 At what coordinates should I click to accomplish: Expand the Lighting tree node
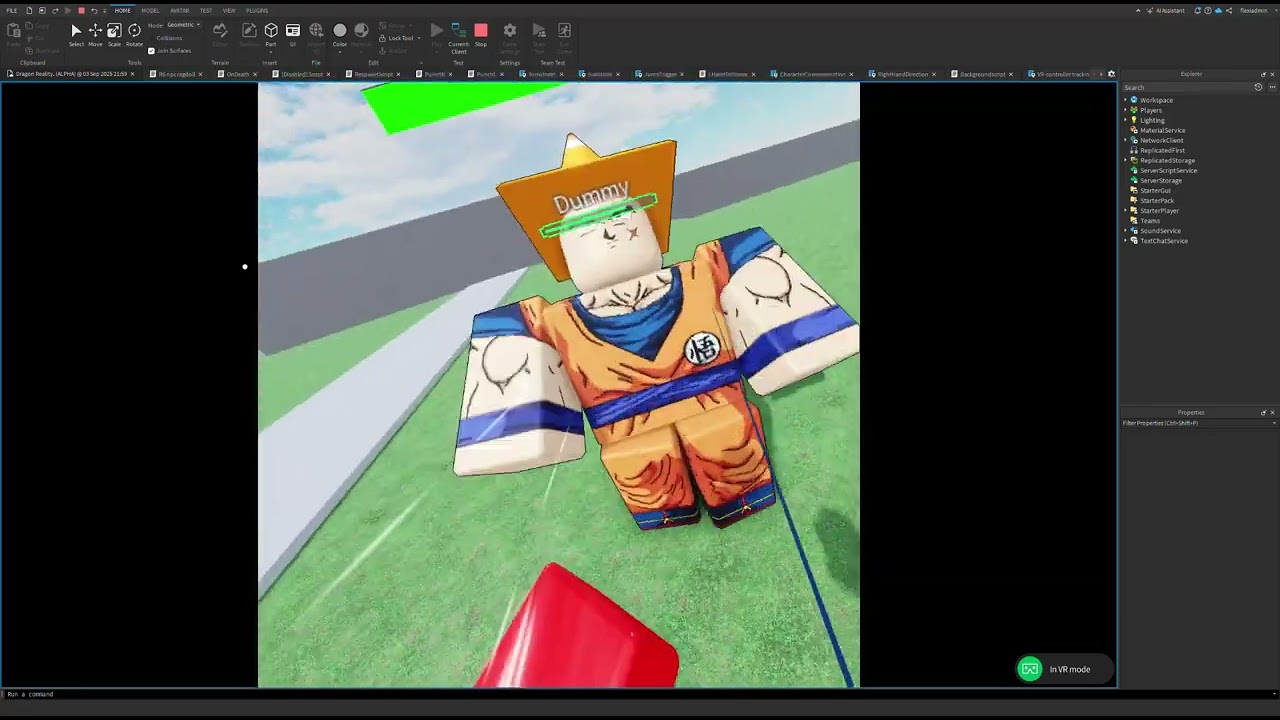(1125, 120)
